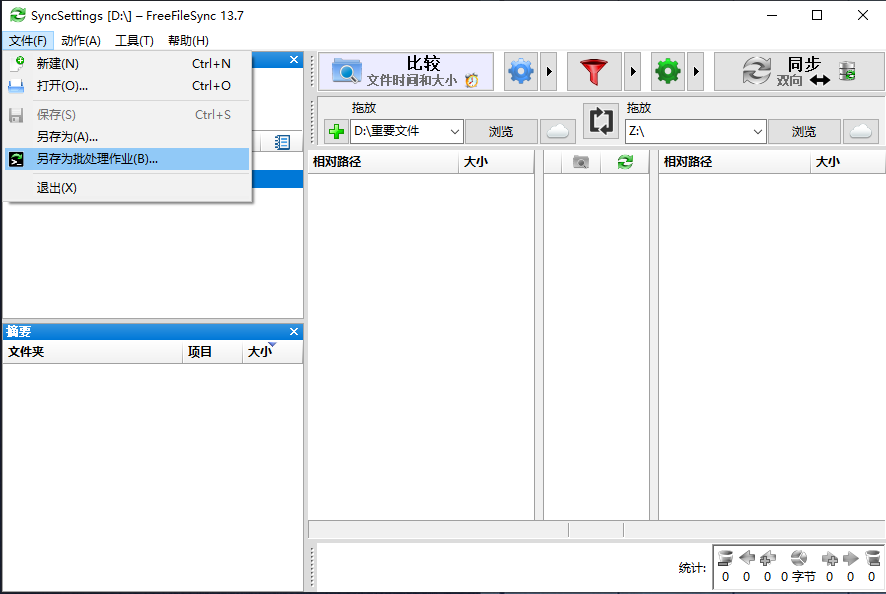
Task: Click statistics update-right arrow icon
Action: point(850,558)
